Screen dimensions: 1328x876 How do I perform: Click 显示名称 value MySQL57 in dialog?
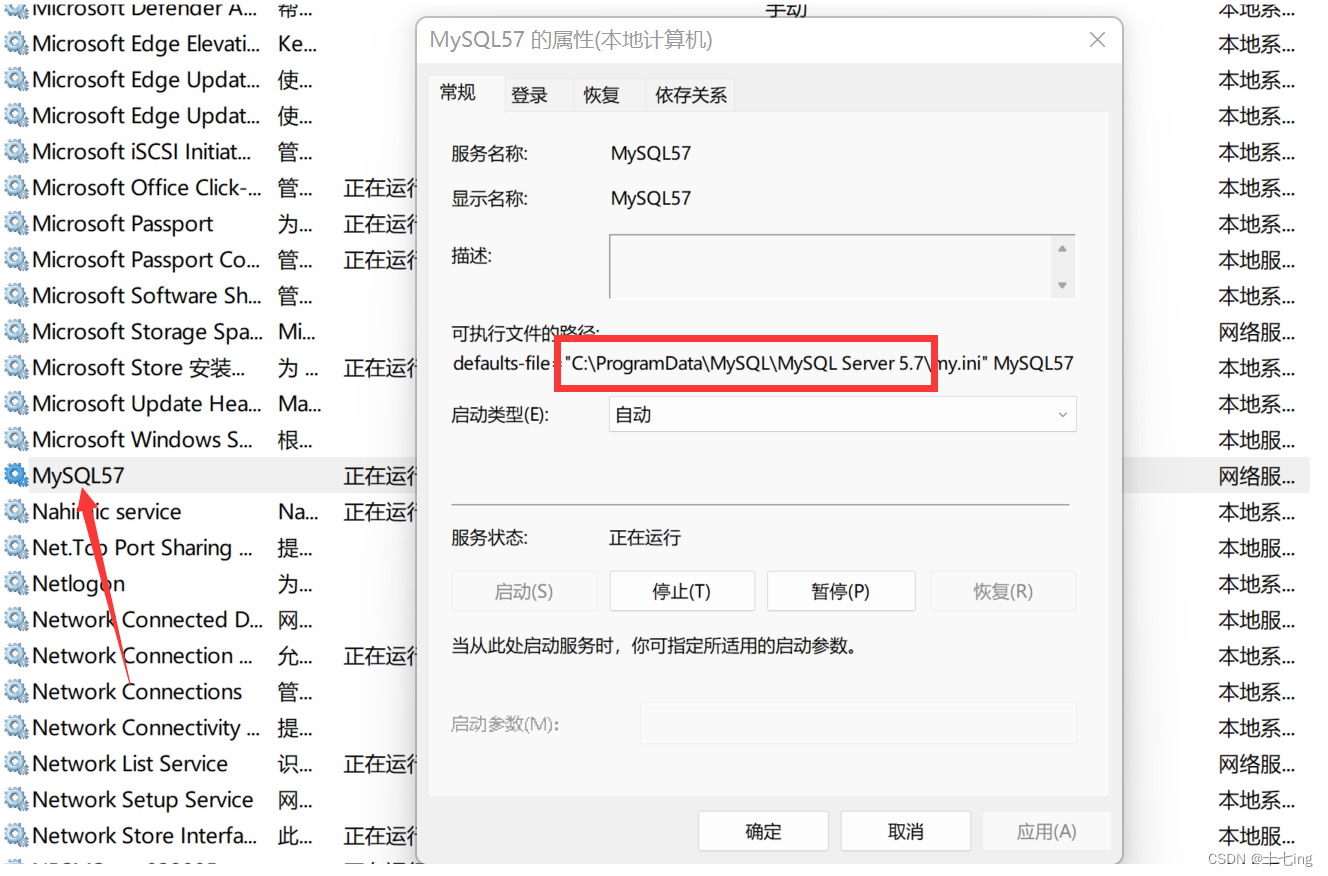pyautogui.click(x=651, y=198)
